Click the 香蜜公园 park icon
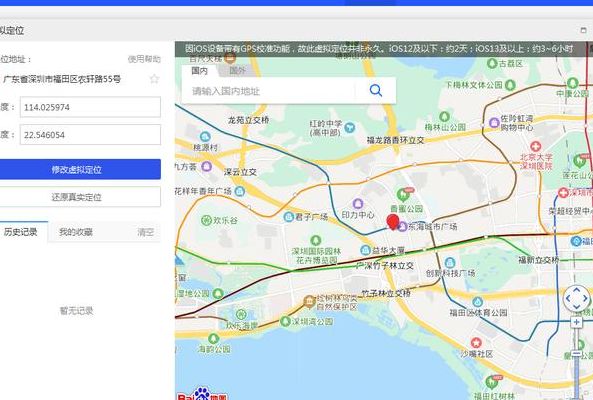Image resolution: width=593 pixels, height=400 pixels. [403, 195]
